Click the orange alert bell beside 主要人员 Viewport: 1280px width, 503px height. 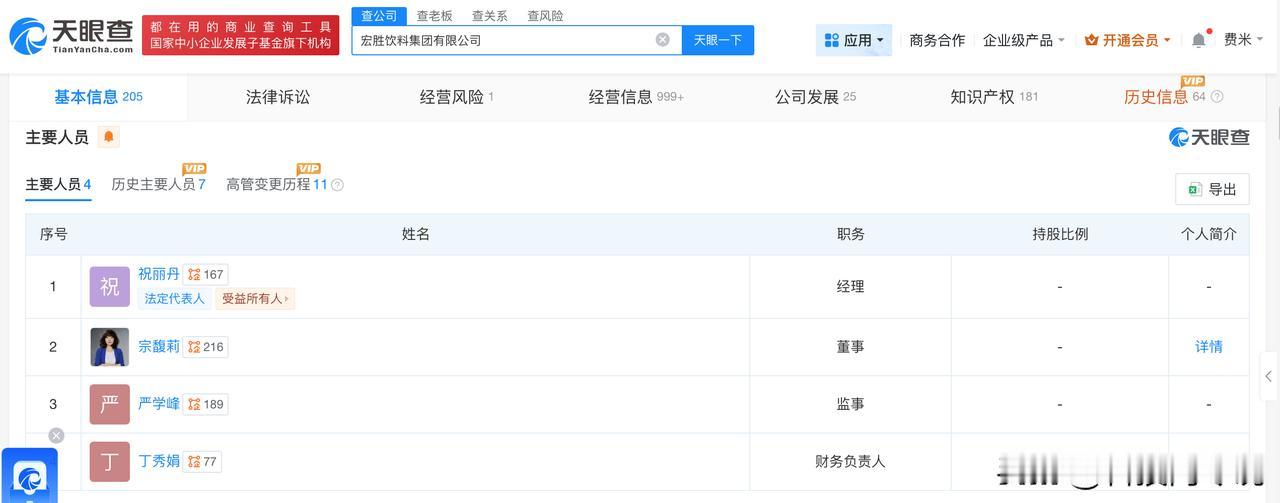pyautogui.click(x=108, y=137)
